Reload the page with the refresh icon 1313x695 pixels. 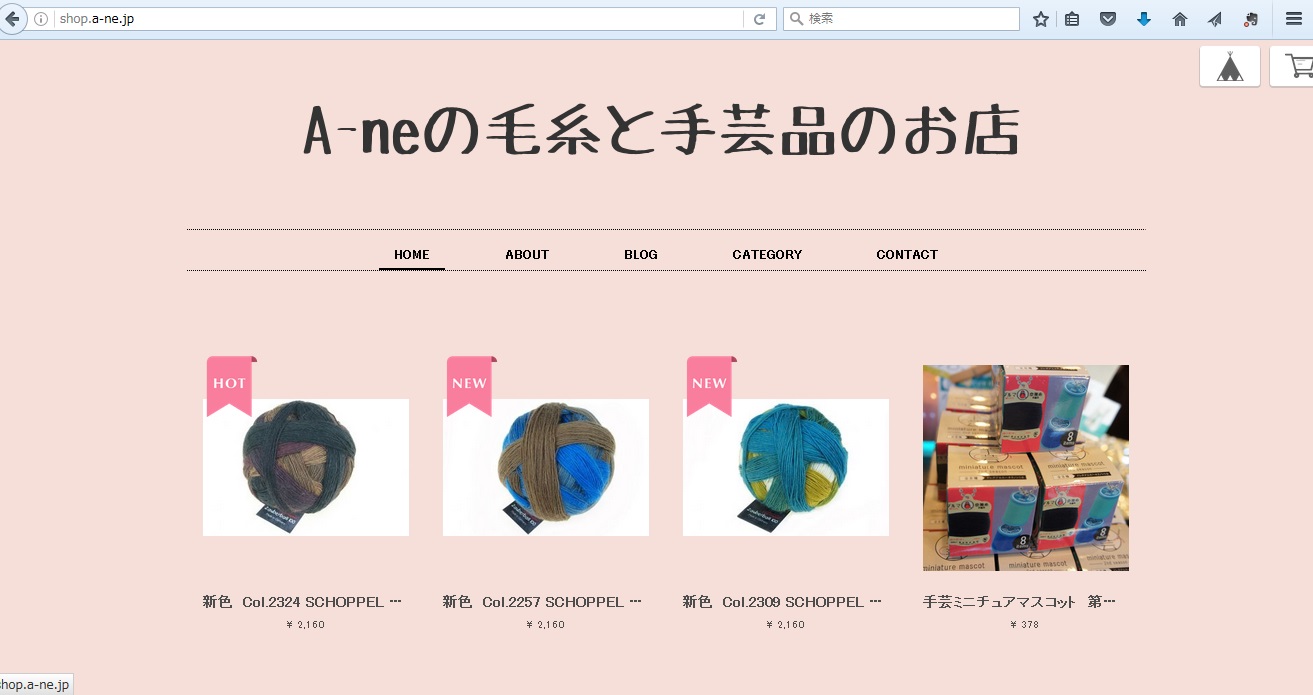click(x=760, y=19)
